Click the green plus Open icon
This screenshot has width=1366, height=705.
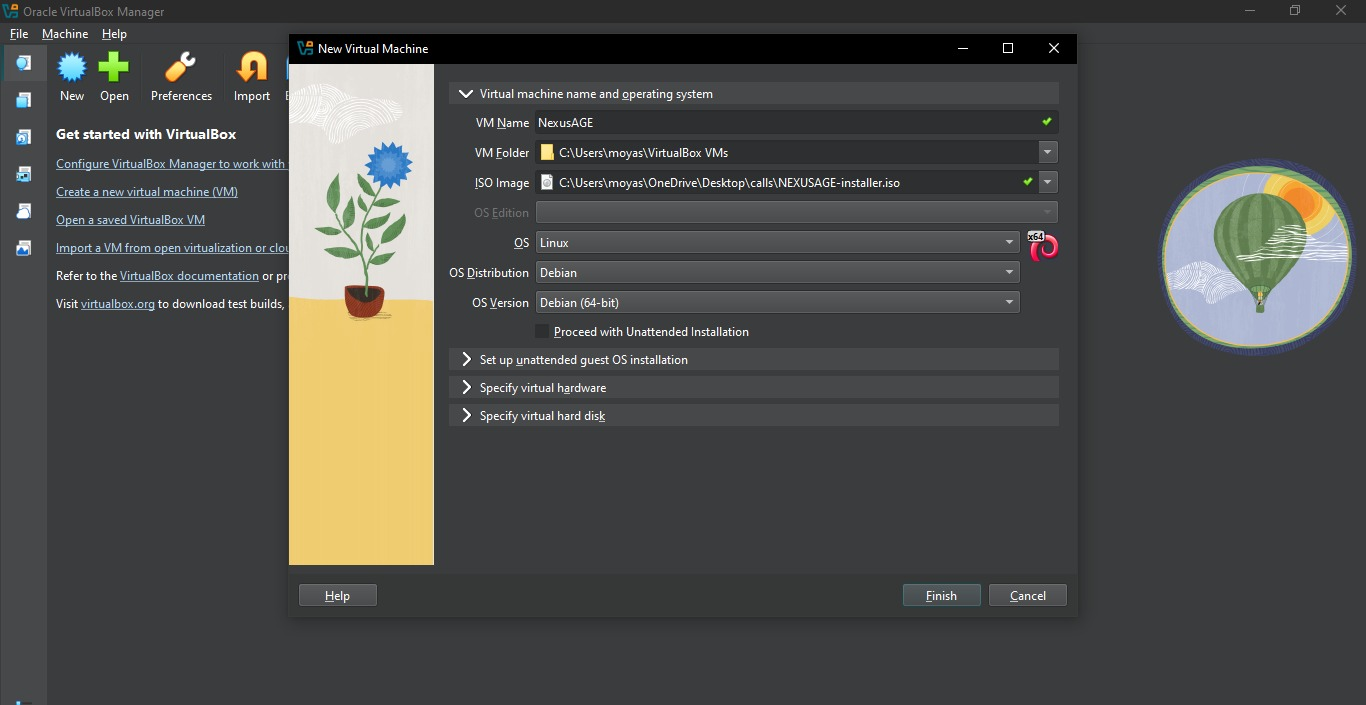114,68
